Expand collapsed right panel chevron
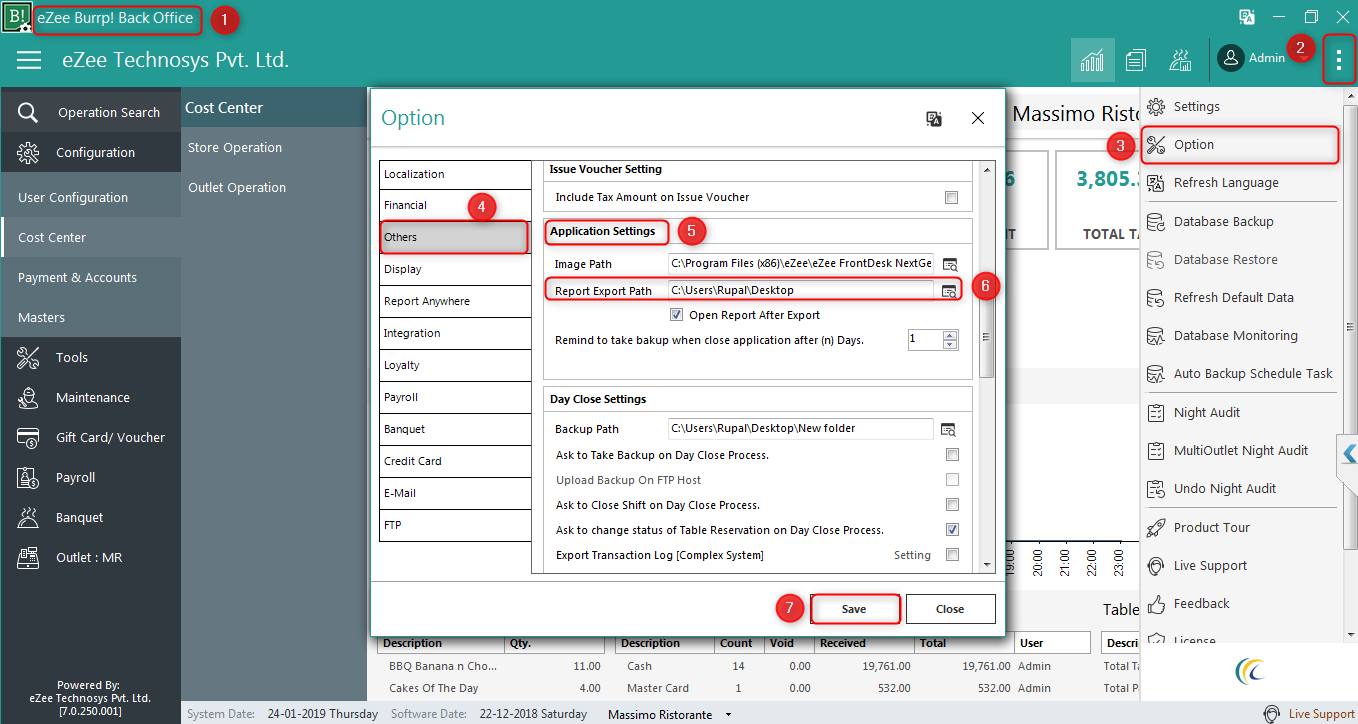 [x=1348, y=452]
